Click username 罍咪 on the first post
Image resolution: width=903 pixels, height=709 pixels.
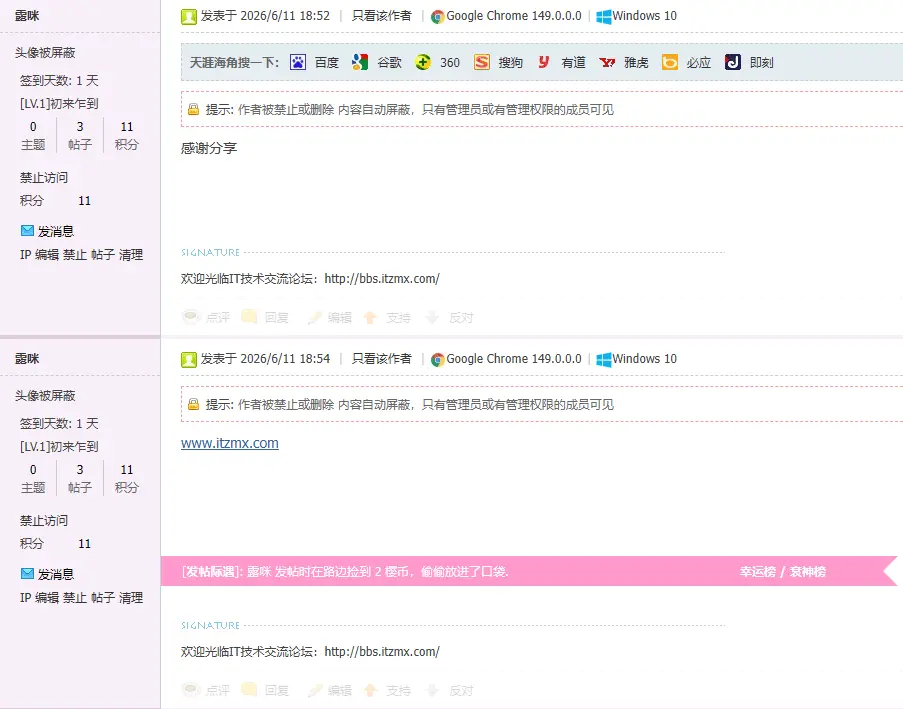coord(27,16)
